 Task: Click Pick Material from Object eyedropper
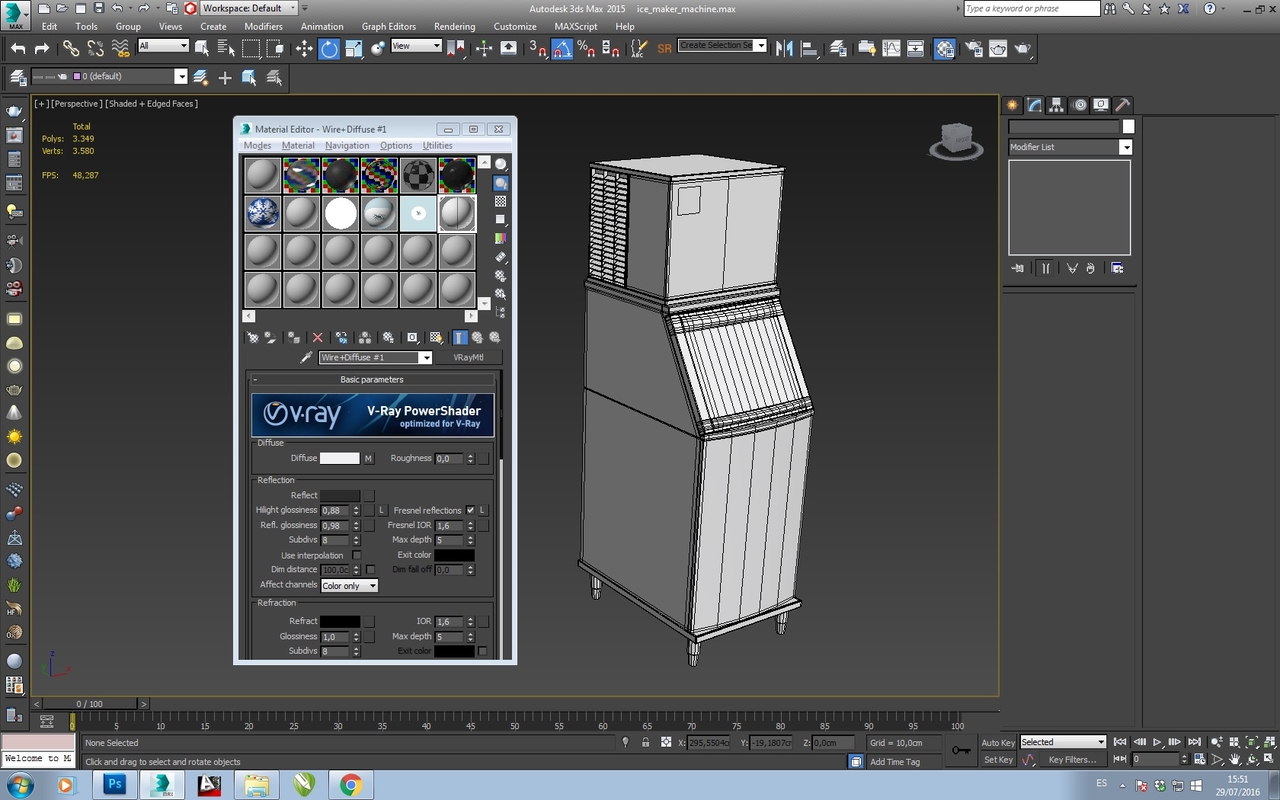tap(307, 357)
